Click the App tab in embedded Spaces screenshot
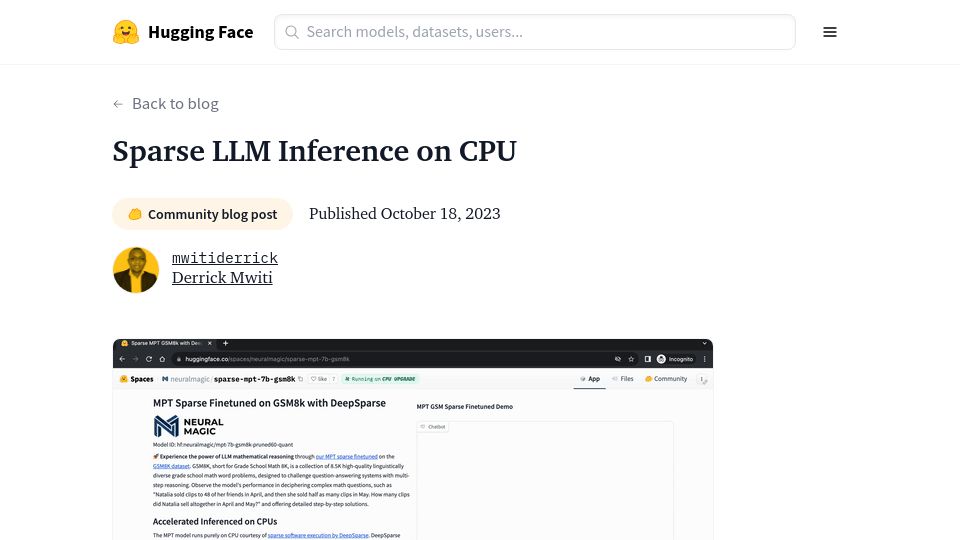The width and height of the screenshot is (960, 540). pos(590,379)
